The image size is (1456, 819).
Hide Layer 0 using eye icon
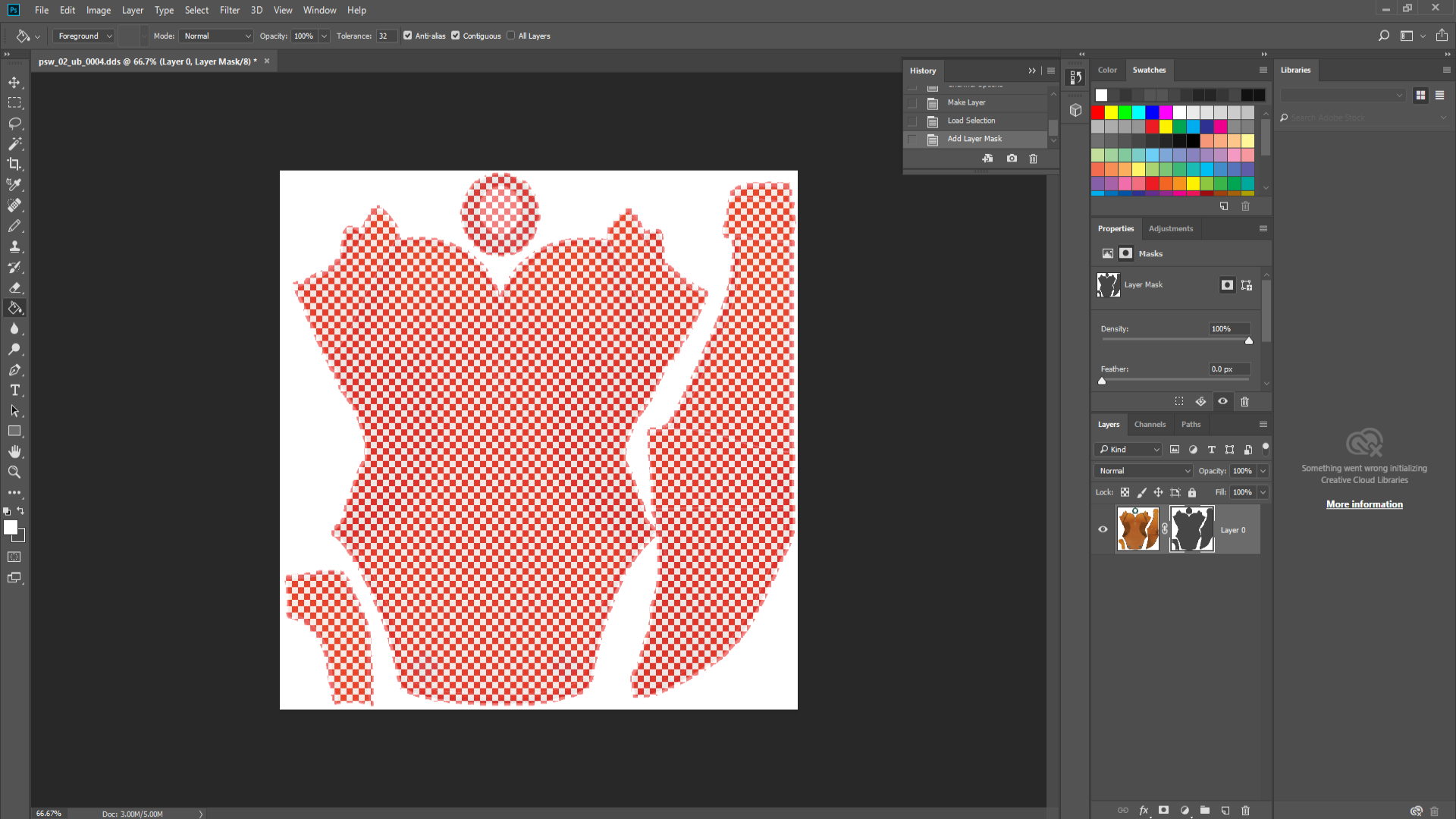1103,529
